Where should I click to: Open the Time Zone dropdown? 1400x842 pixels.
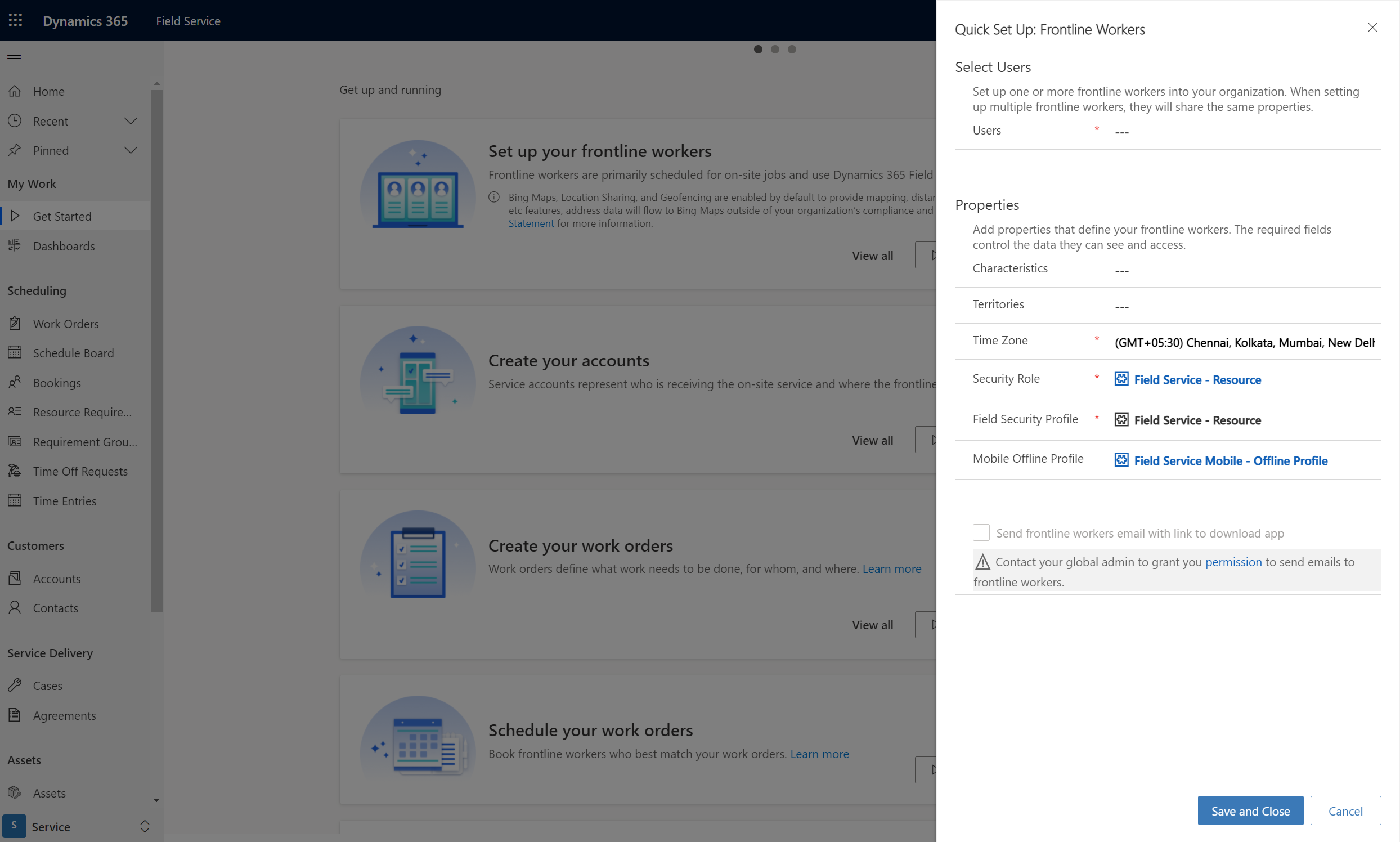point(1244,342)
